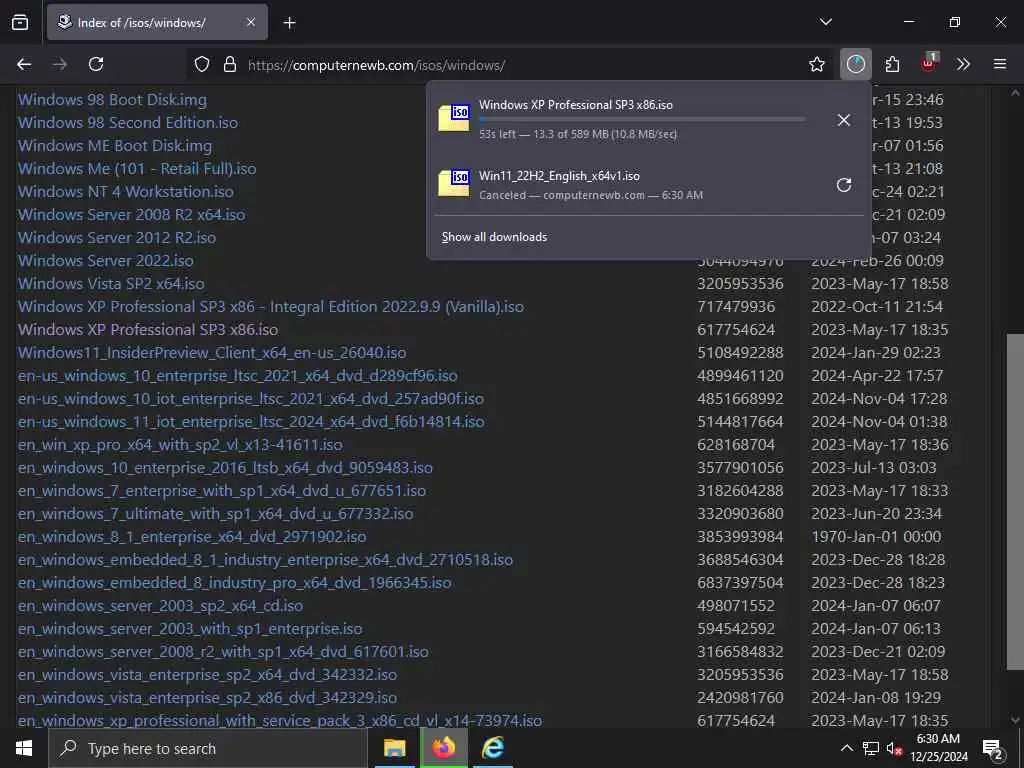Download en_windows_server_2008_r2_with_sp1 iso

223,652
